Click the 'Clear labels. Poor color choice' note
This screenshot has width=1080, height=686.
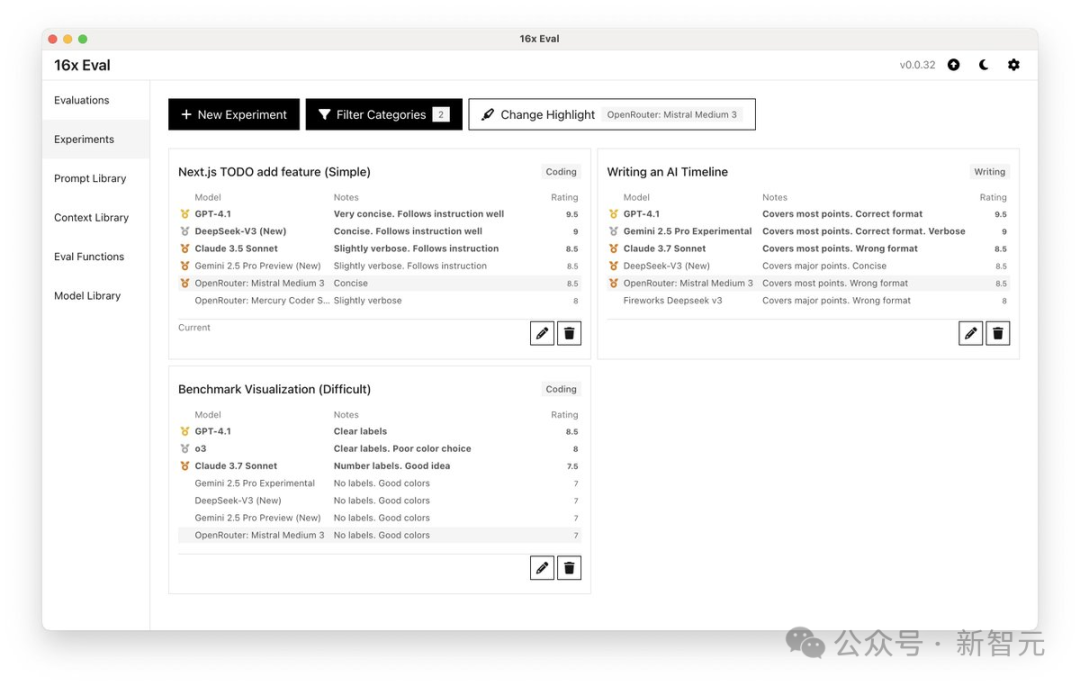[402, 448]
